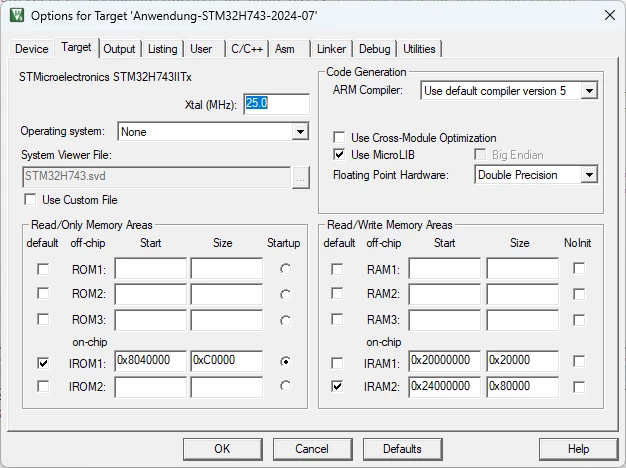The width and height of the screenshot is (626, 468).
Task: Select IROM2 startup radio button
Action: click(285, 386)
